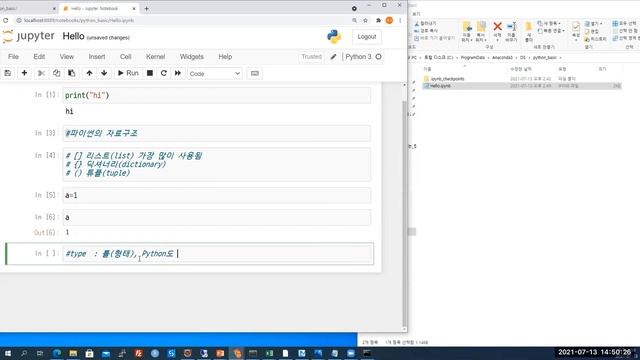Restart the kernel
640x360 pixels.
tap(164, 73)
